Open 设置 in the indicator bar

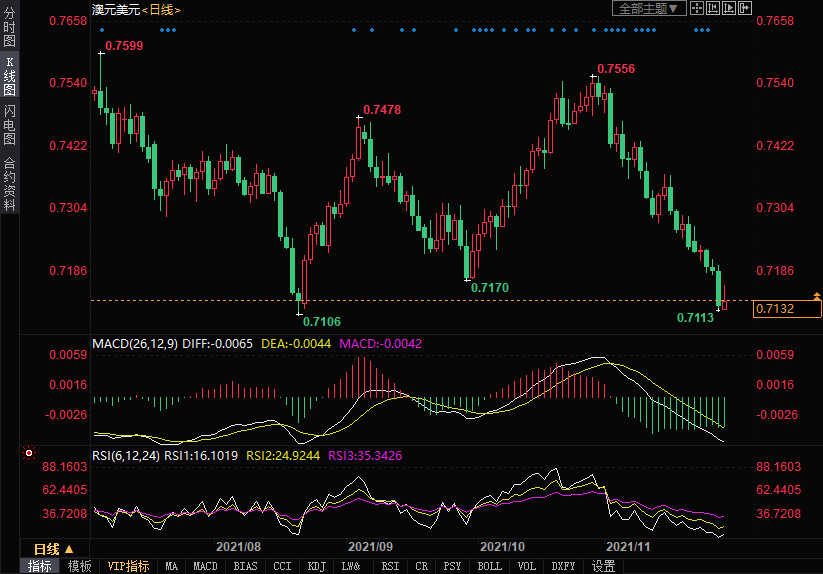coord(603,566)
